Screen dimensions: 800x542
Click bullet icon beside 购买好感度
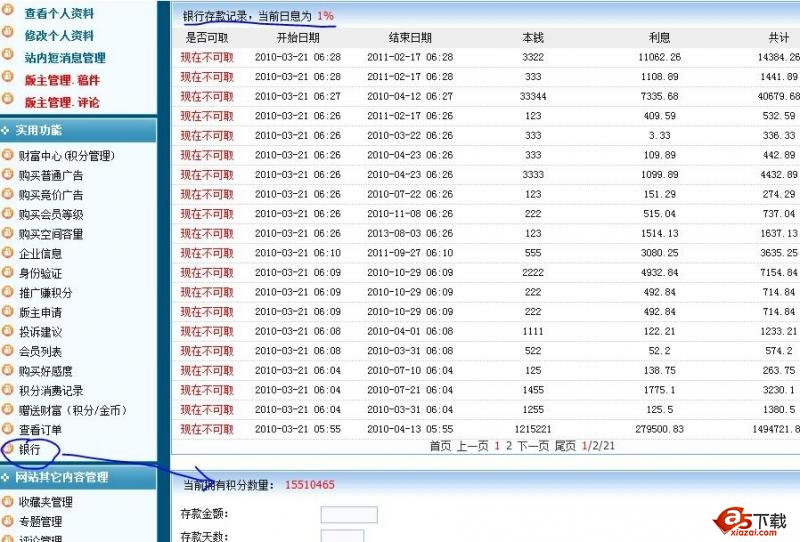click(8, 369)
